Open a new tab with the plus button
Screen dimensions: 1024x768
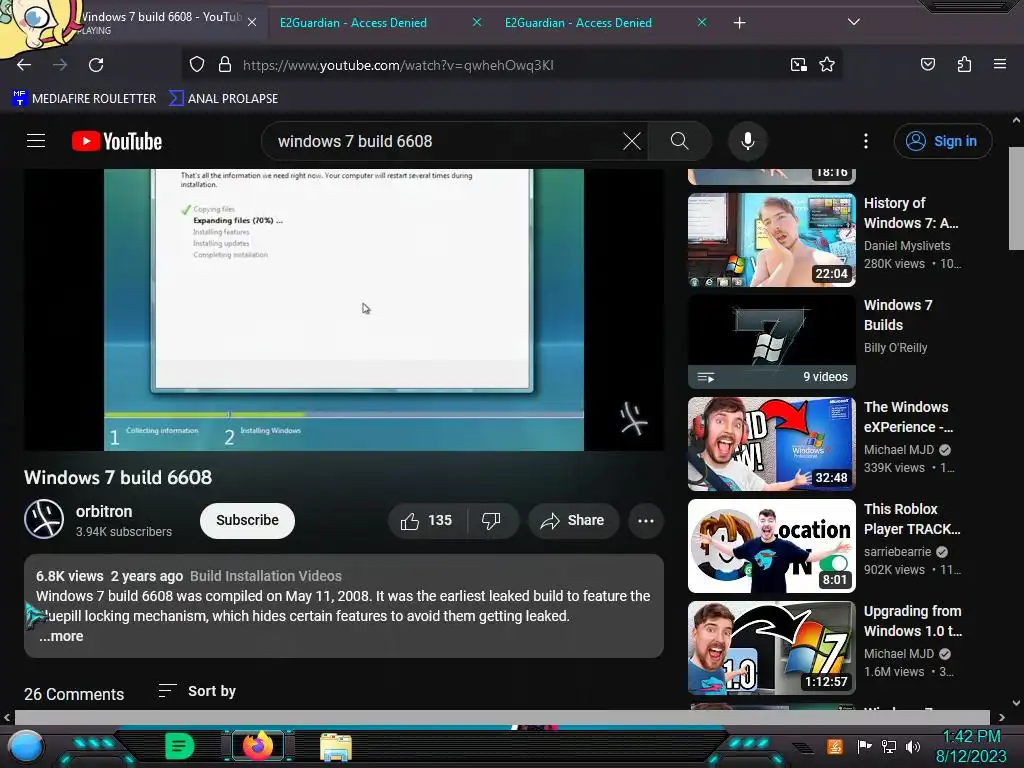coord(739,23)
